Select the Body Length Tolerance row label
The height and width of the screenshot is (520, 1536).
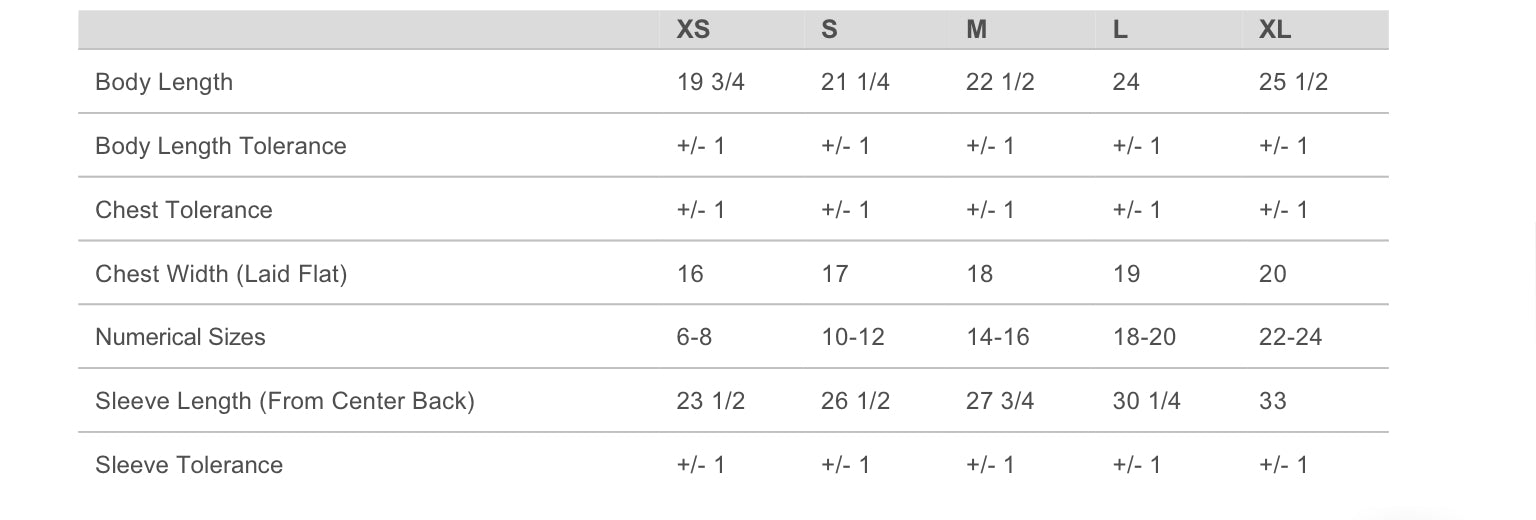[x=220, y=146]
